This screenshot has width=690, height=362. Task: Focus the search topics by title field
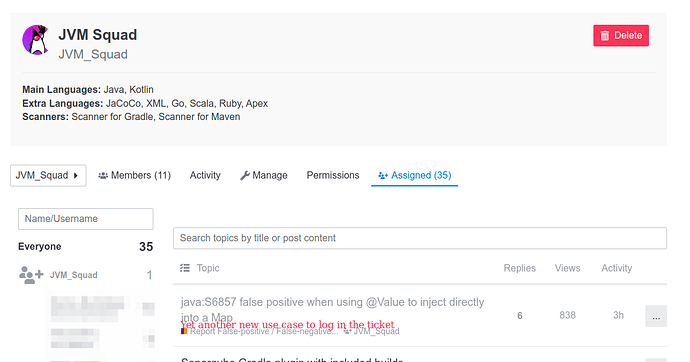(x=420, y=238)
